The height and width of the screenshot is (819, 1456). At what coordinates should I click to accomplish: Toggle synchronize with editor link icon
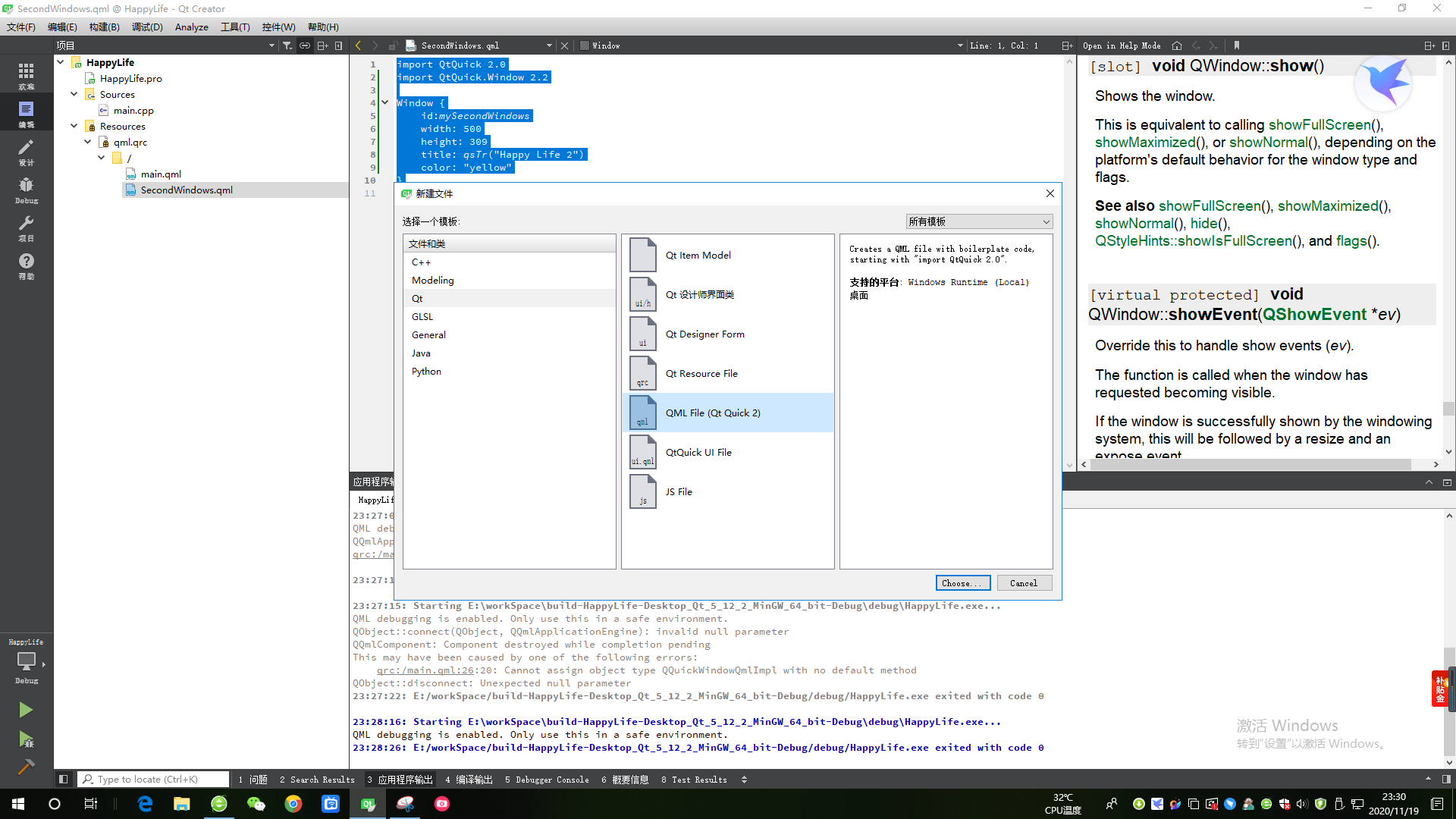[305, 45]
